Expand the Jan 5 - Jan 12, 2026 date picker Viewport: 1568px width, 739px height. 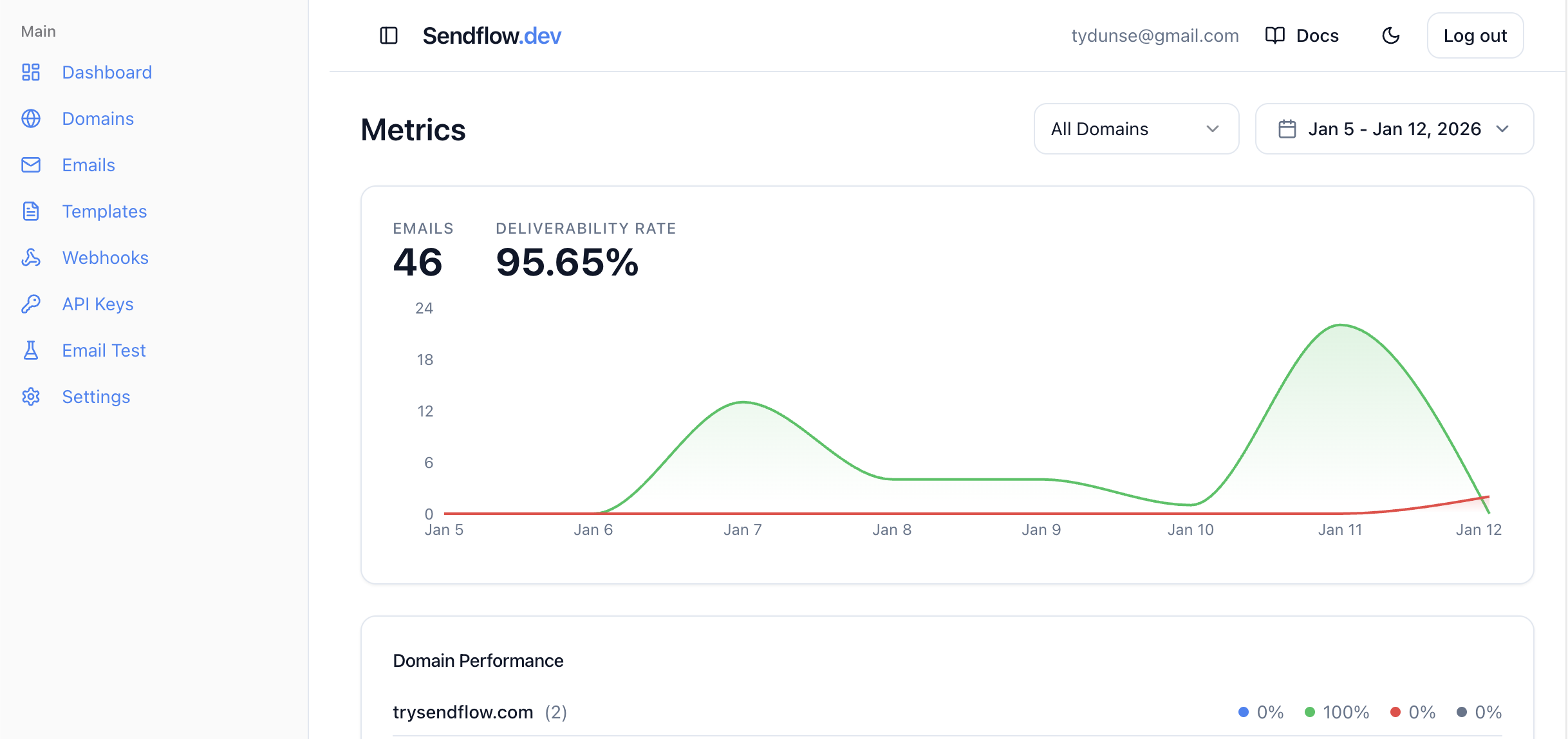(1394, 129)
